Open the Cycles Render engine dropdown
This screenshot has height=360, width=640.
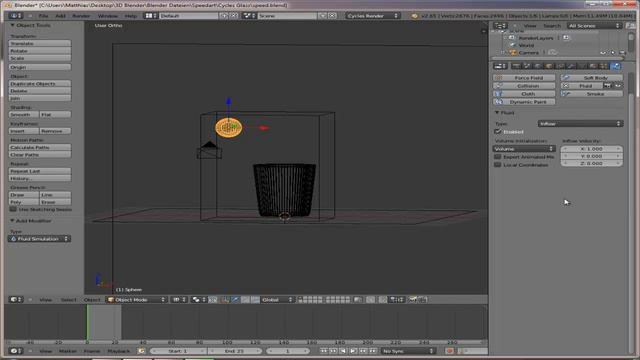pos(372,16)
